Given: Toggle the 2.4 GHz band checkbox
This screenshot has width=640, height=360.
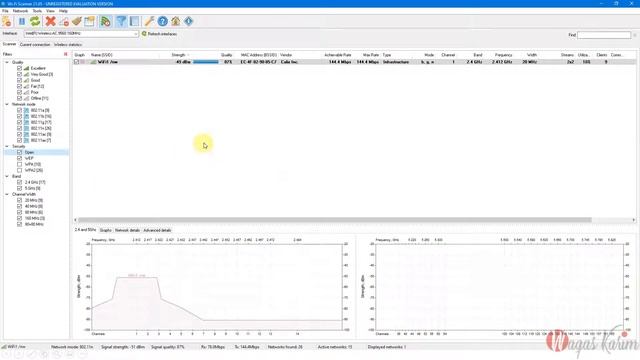Looking at the screenshot, I should (19, 182).
